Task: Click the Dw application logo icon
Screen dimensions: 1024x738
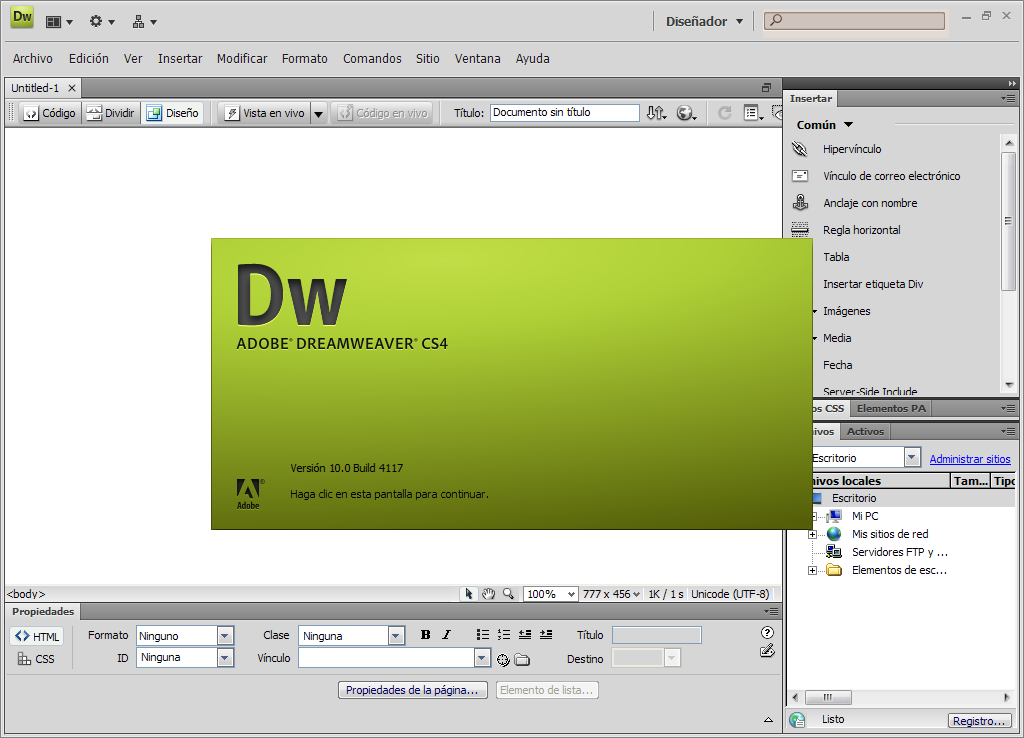Action: [22, 17]
